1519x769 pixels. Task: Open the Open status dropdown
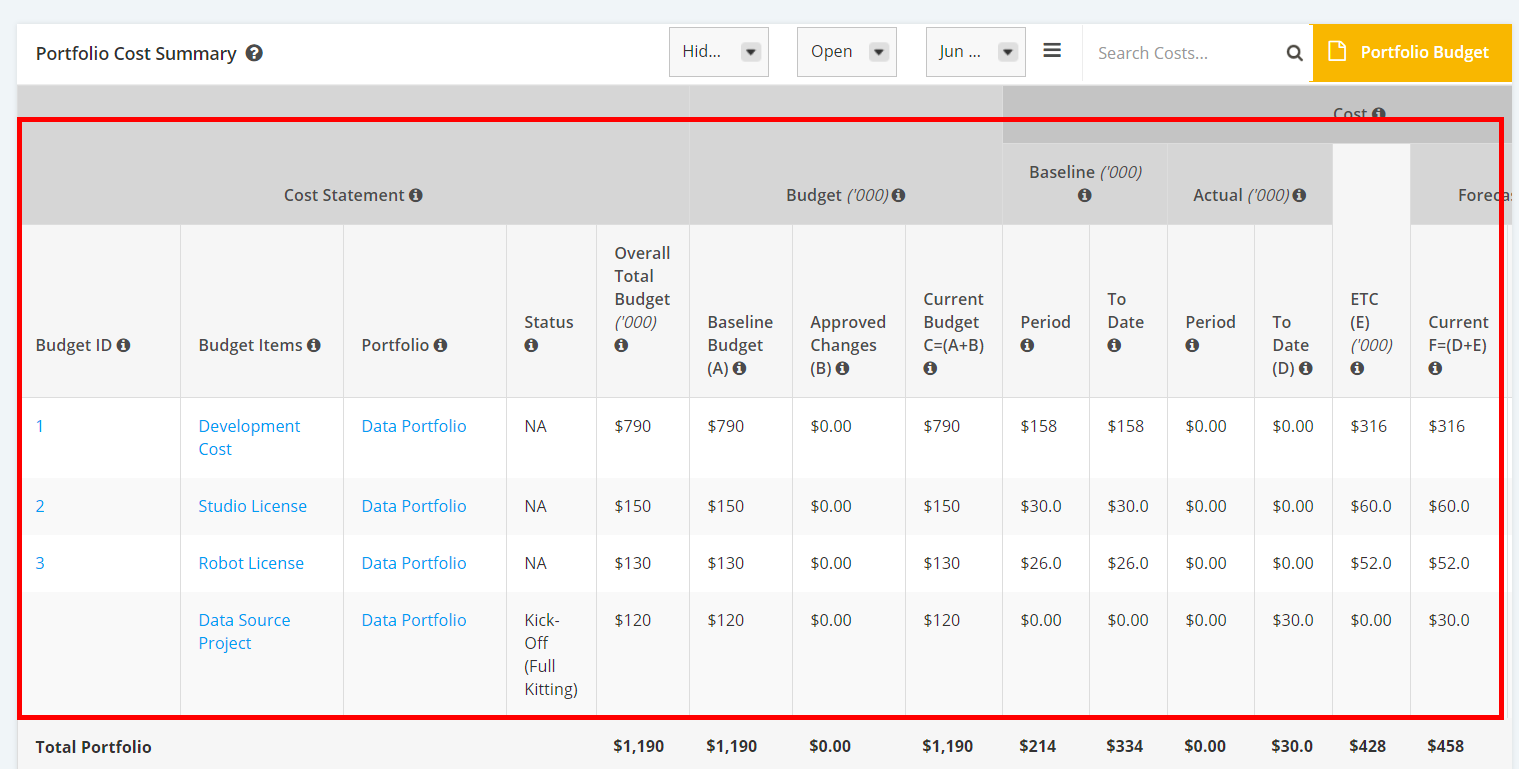[x=847, y=52]
